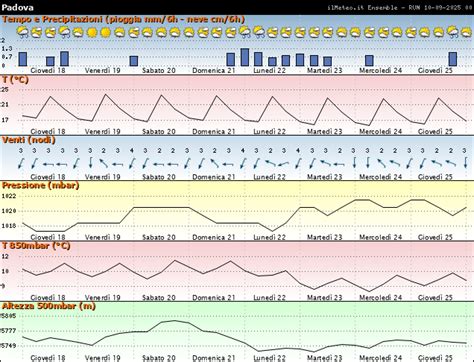Click Venerdì 19 under the pressure chart
The image size is (474, 362).
coord(102,237)
